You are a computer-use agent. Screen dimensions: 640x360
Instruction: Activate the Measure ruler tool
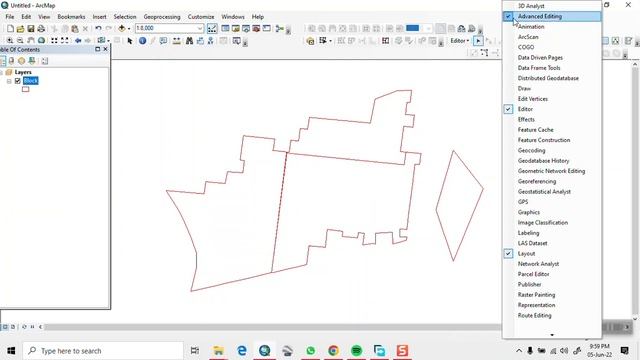pos(176,41)
